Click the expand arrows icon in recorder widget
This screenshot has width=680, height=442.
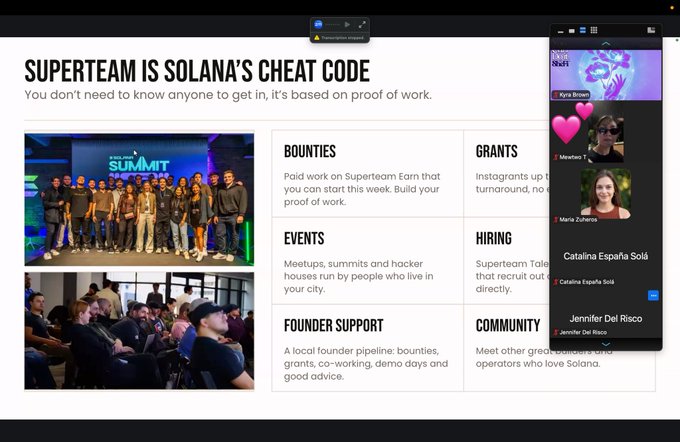click(x=362, y=25)
